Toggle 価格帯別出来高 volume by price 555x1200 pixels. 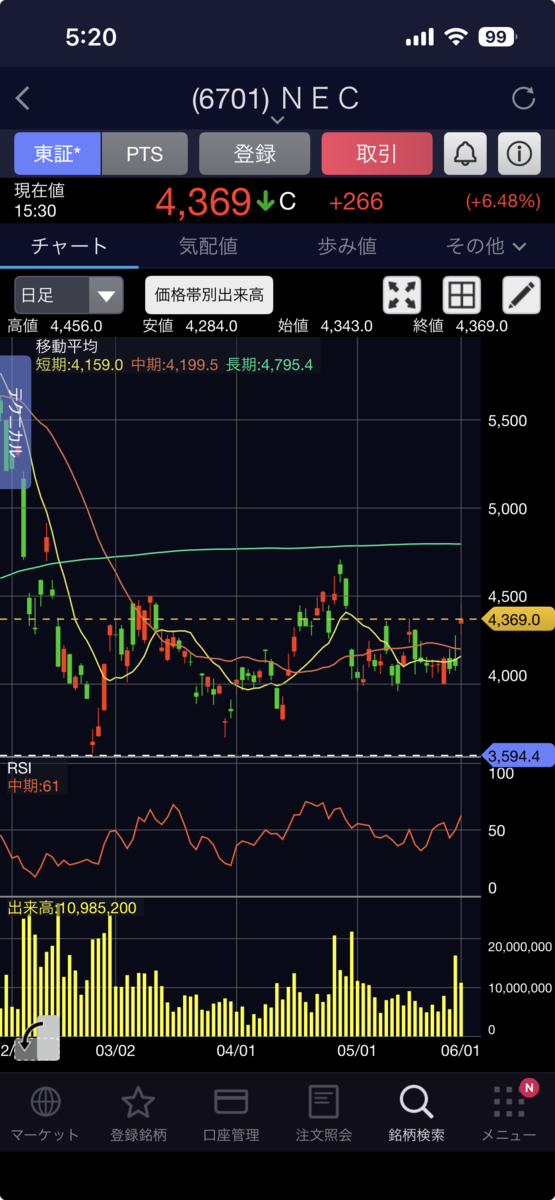(209, 295)
